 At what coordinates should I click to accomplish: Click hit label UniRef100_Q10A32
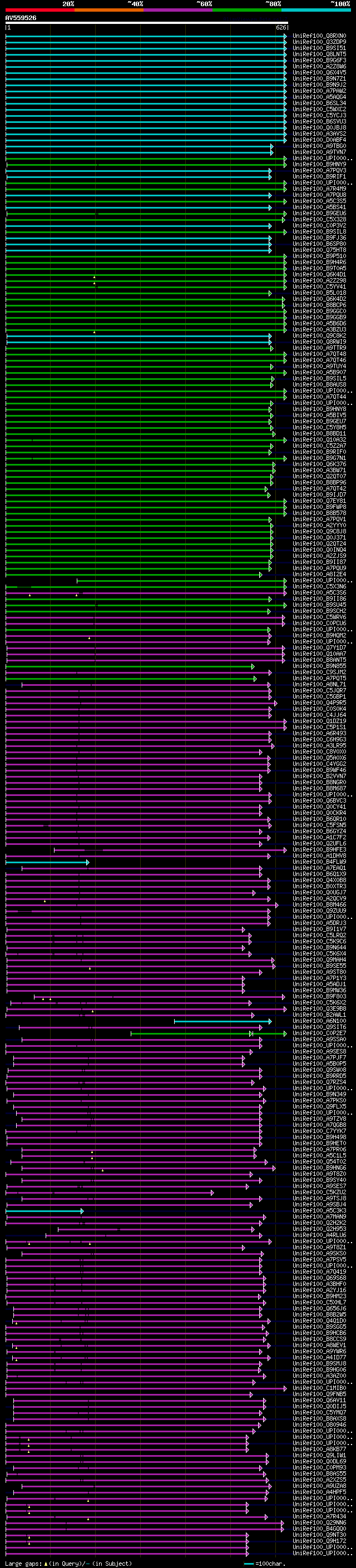(319, 439)
